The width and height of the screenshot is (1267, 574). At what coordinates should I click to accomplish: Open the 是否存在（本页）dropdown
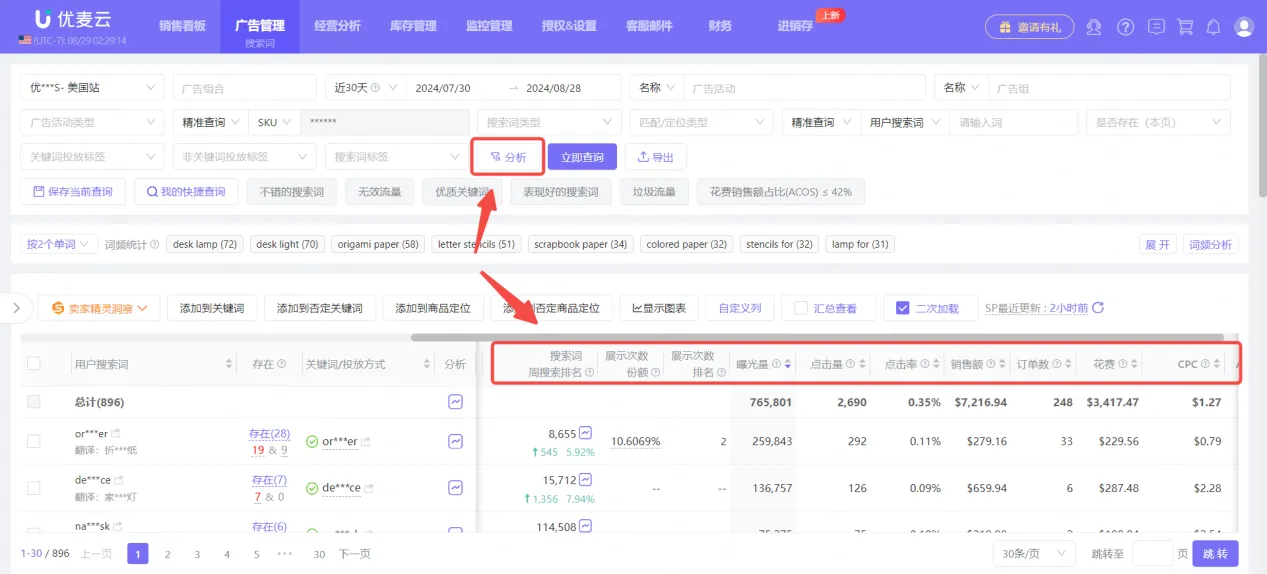coord(1158,122)
